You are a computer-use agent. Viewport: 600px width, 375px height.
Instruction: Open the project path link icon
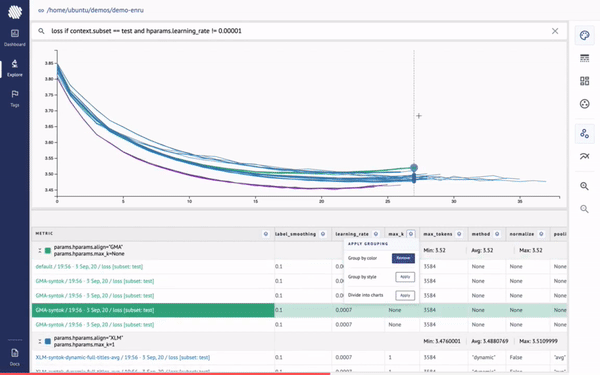41,10
